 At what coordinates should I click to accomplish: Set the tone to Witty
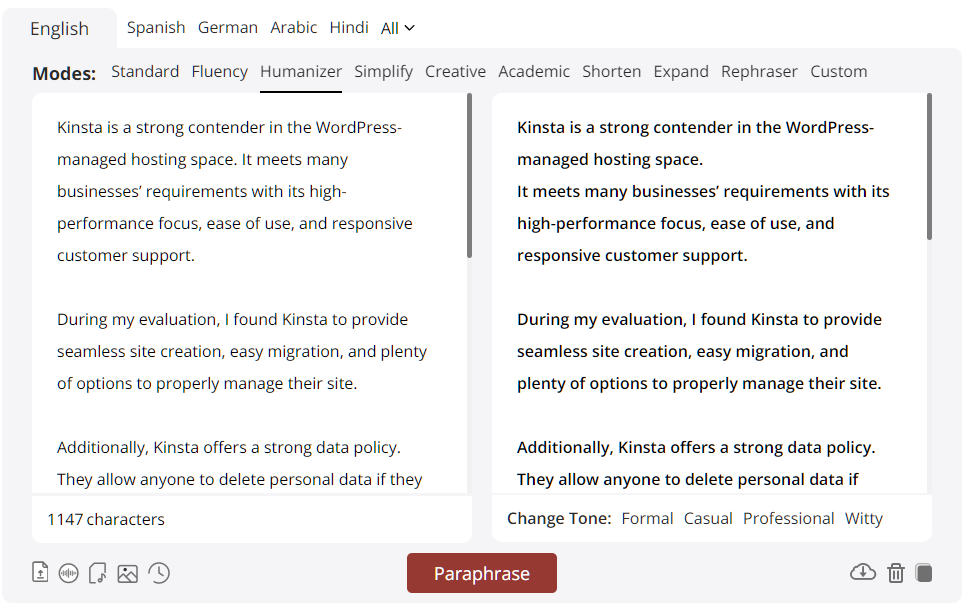(863, 518)
